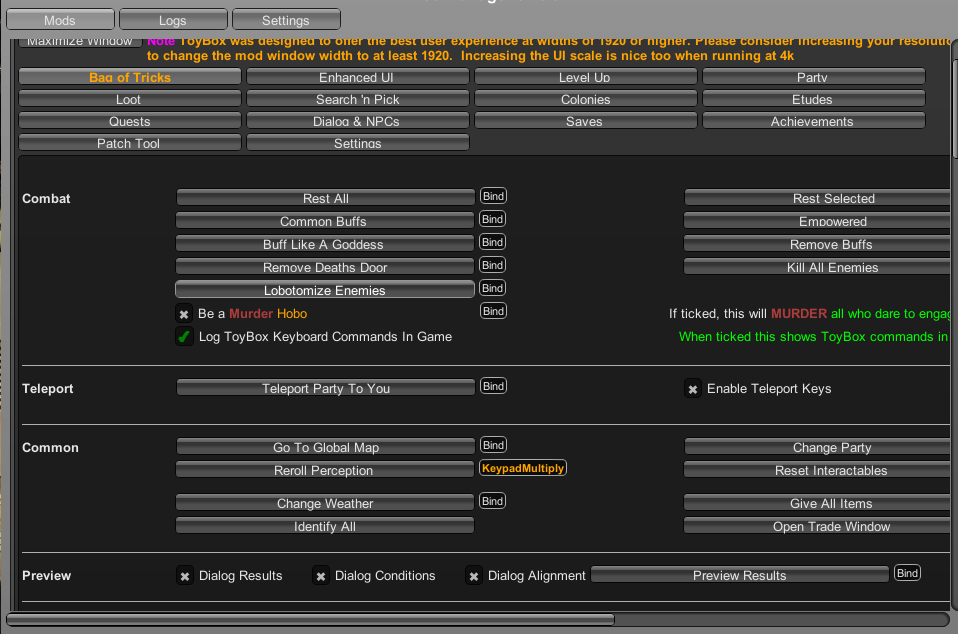This screenshot has width=958, height=634.
Task: Open the Patch Tool tab
Action: click(130, 143)
